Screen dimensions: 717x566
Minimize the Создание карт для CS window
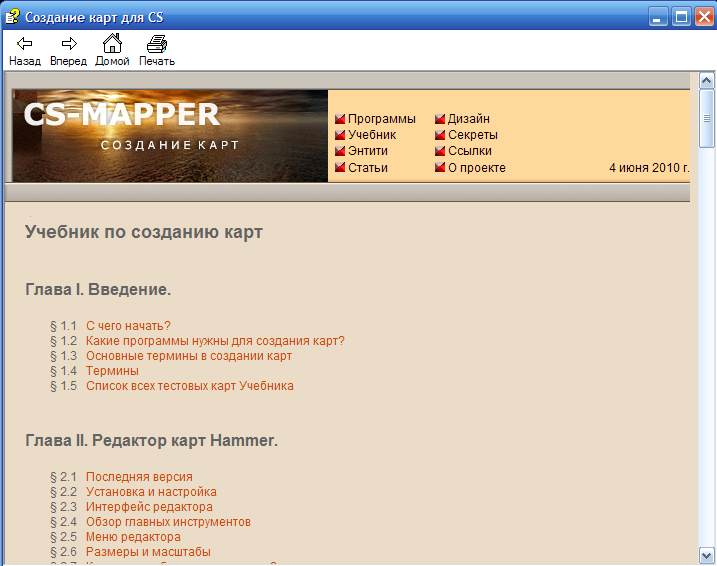[x=658, y=17]
